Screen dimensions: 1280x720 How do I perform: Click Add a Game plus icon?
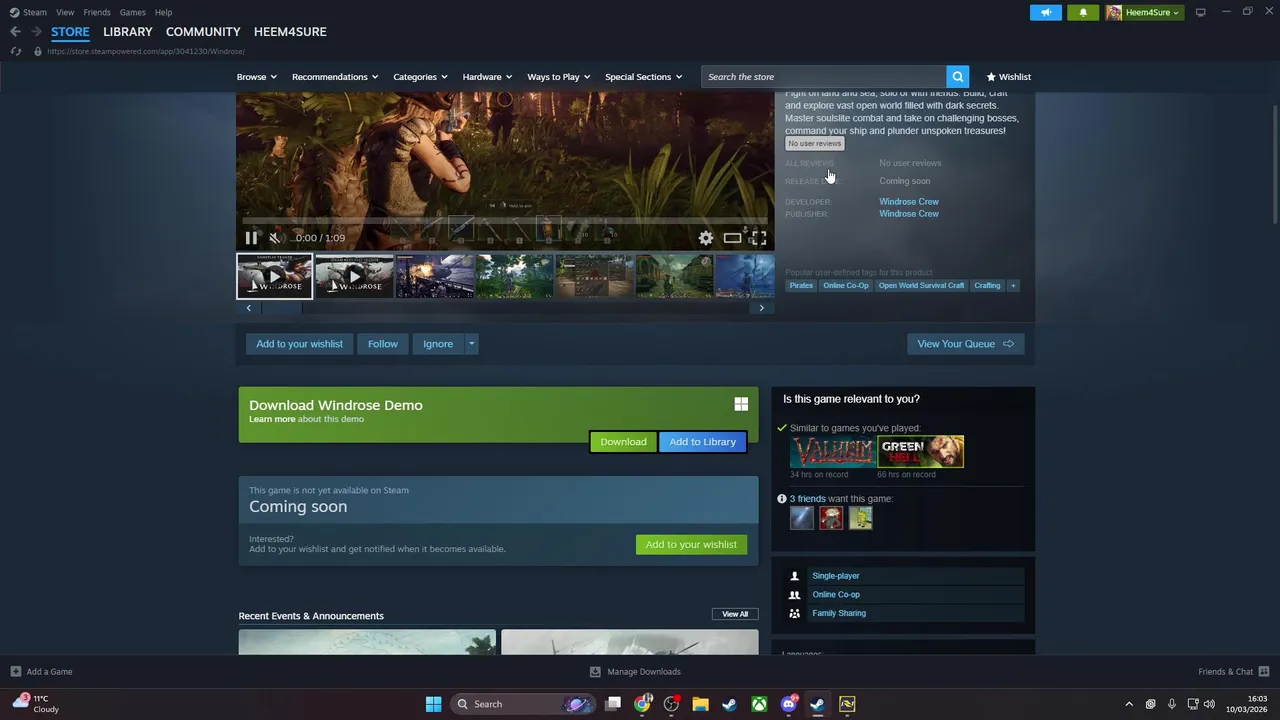[15, 672]
